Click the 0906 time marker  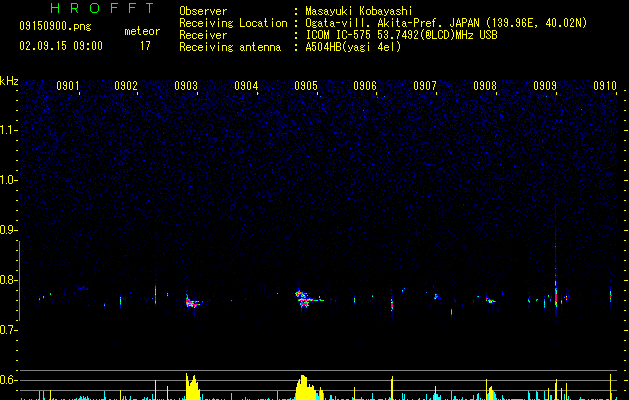click(365, 86)
